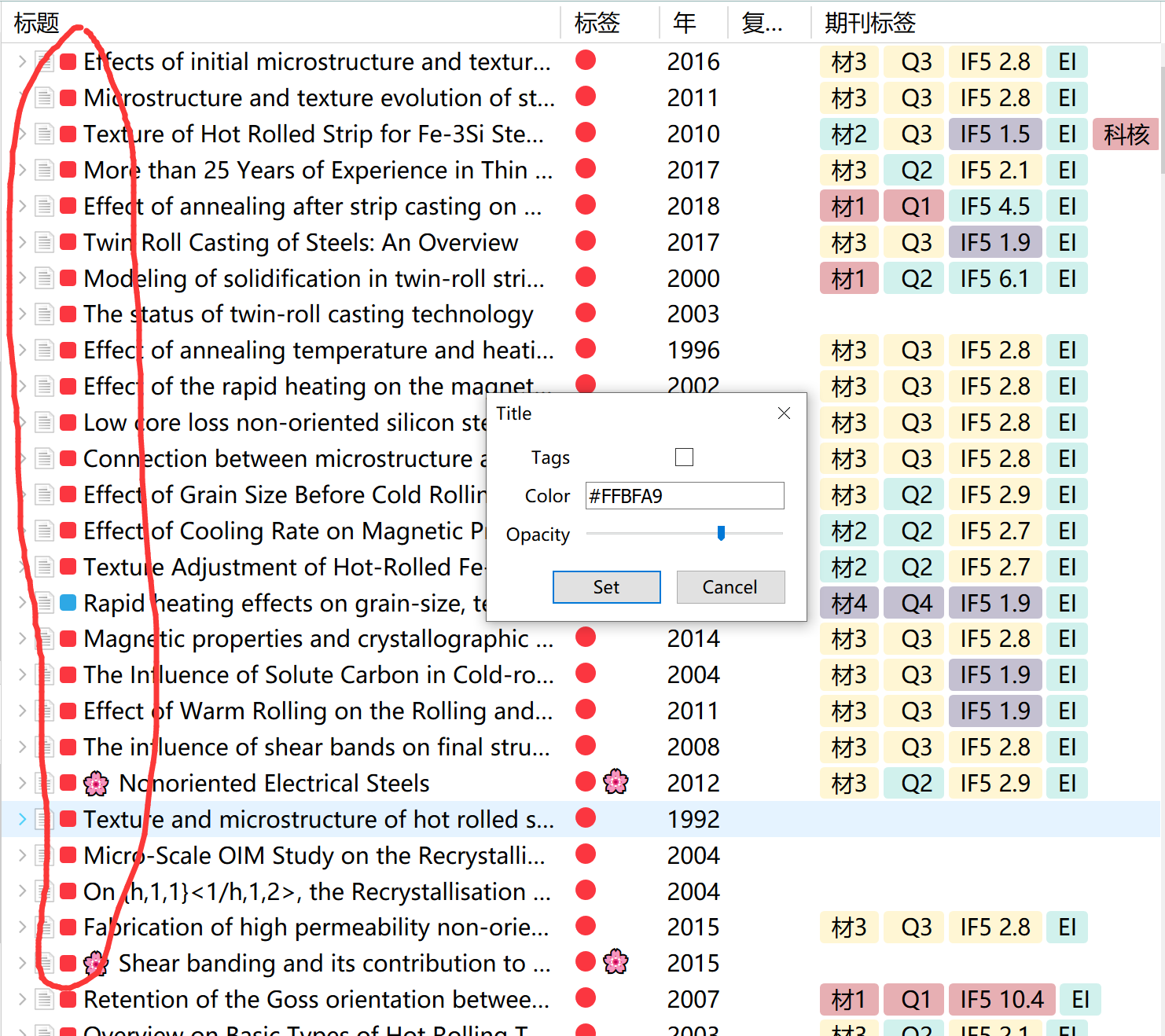This screenshot has height=1036, width=1165.
Task: Click the red circle tag in the 1992 row
Action: (x=586, y=818)
